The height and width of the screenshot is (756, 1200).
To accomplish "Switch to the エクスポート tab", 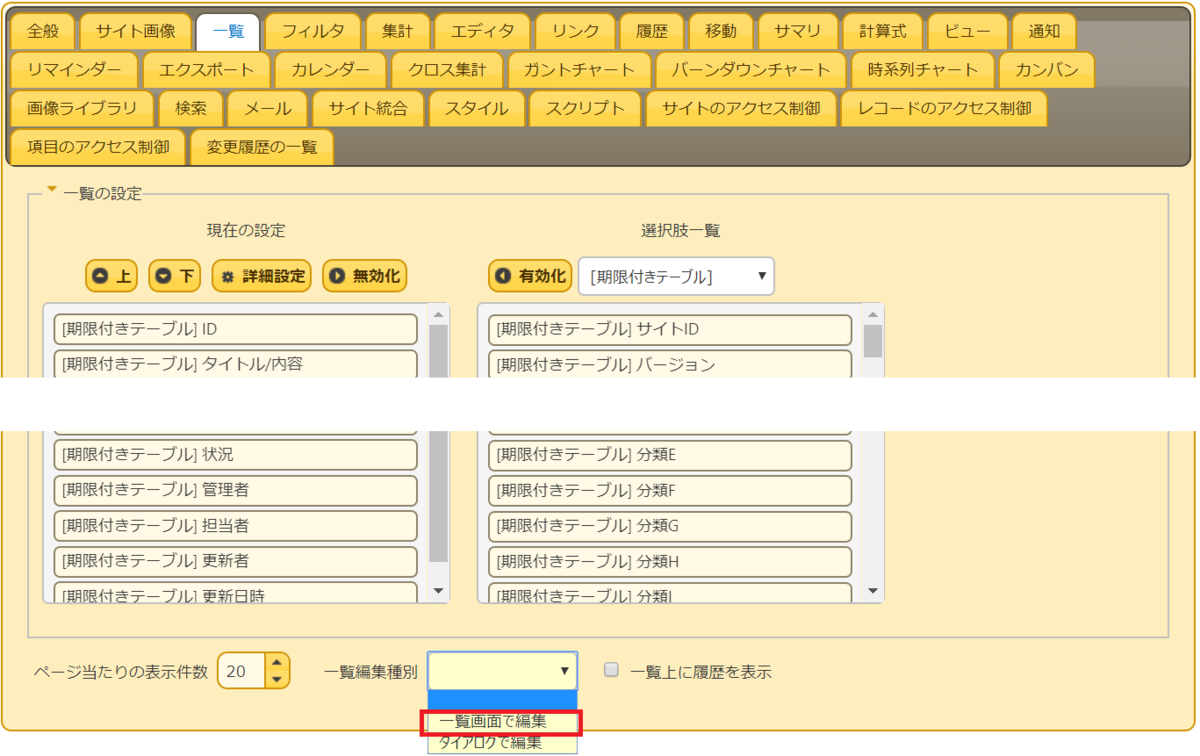I will tap(207, 70).
